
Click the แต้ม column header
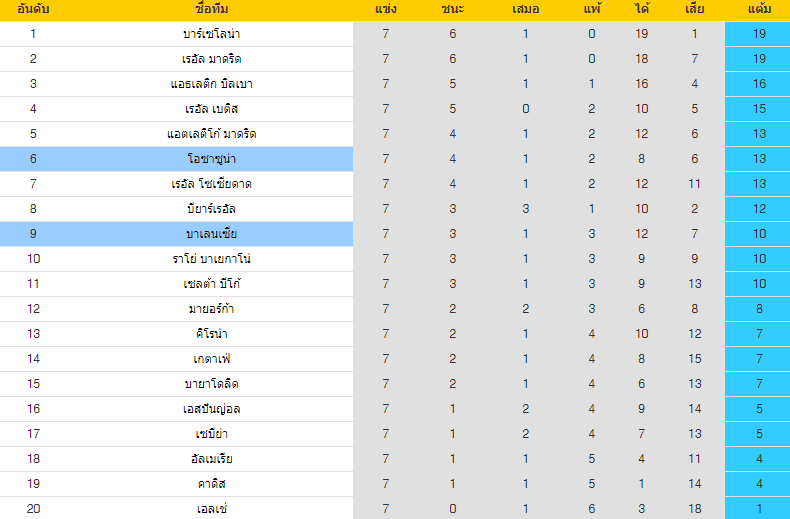[x=759, y=9]
